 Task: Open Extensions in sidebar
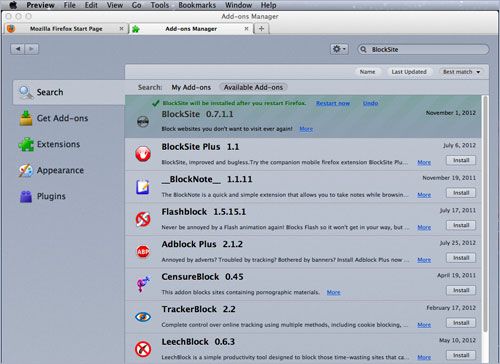49,144
